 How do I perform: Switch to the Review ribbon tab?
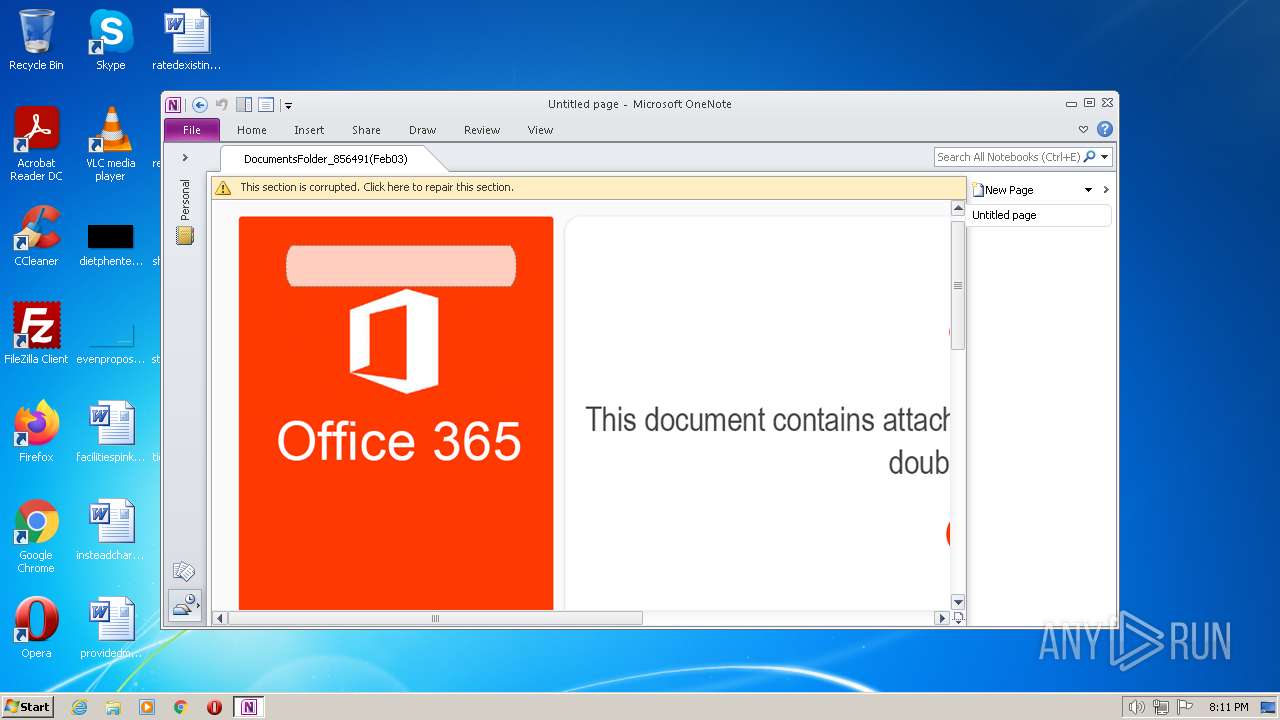tap(482, 130)
